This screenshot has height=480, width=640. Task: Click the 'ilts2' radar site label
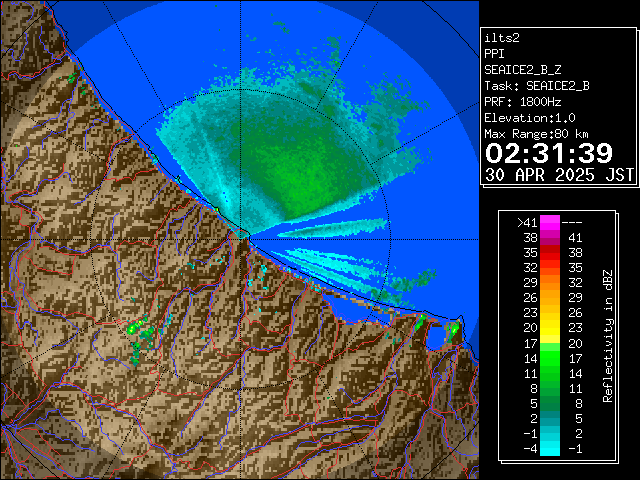click(x=502, y=38)
